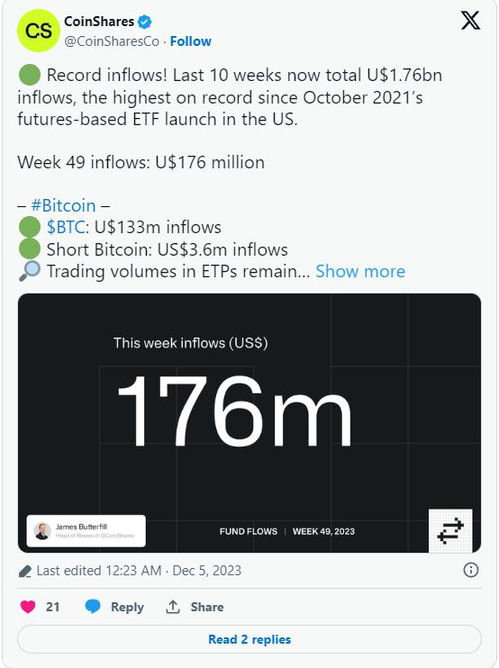Open the tweet info circle icon
The height and width of the screenshot is (668, 499).
point(470,570)
